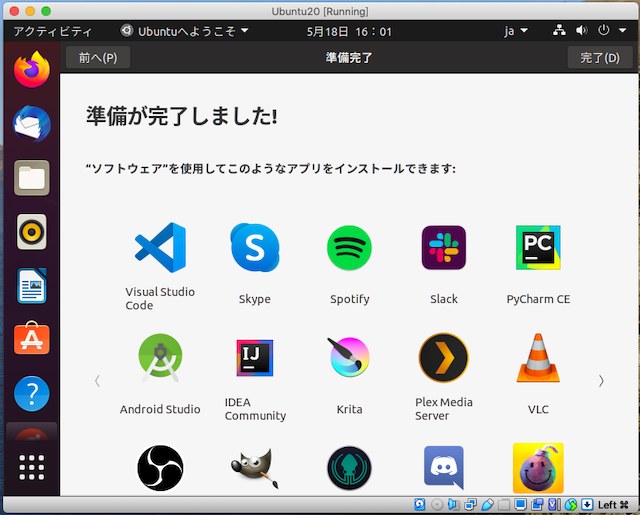Select the PyCharm CE icon
Viewport: 640px width, 515px height.
(x=538, y=247)
